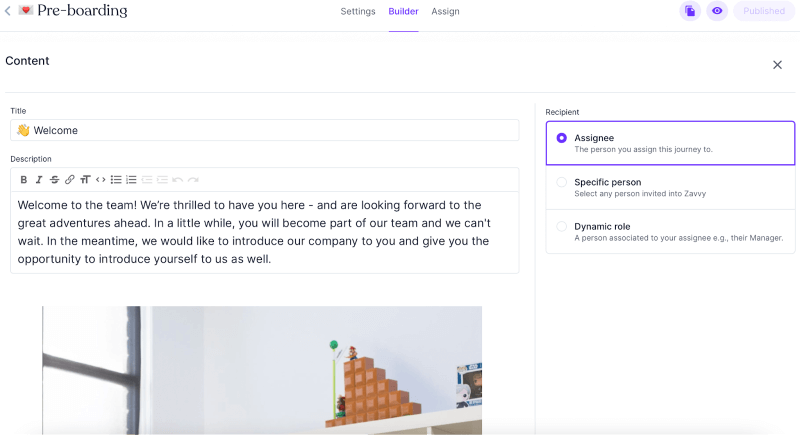The image size is (800, 435).
Task: Apply italic formatting to description text
Action: (39, 180)
